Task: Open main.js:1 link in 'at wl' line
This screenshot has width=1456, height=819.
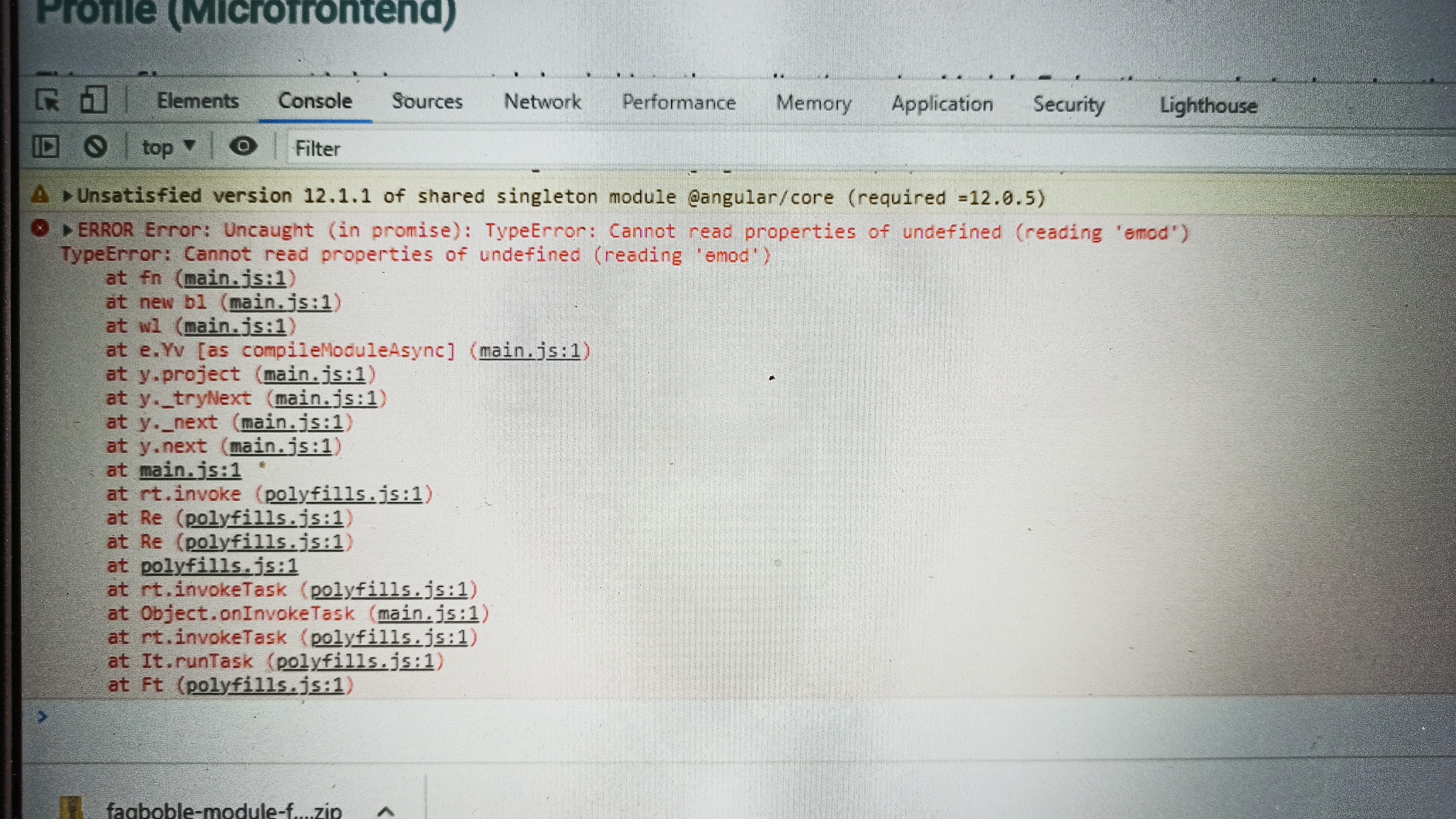Action: pos(235,326)
